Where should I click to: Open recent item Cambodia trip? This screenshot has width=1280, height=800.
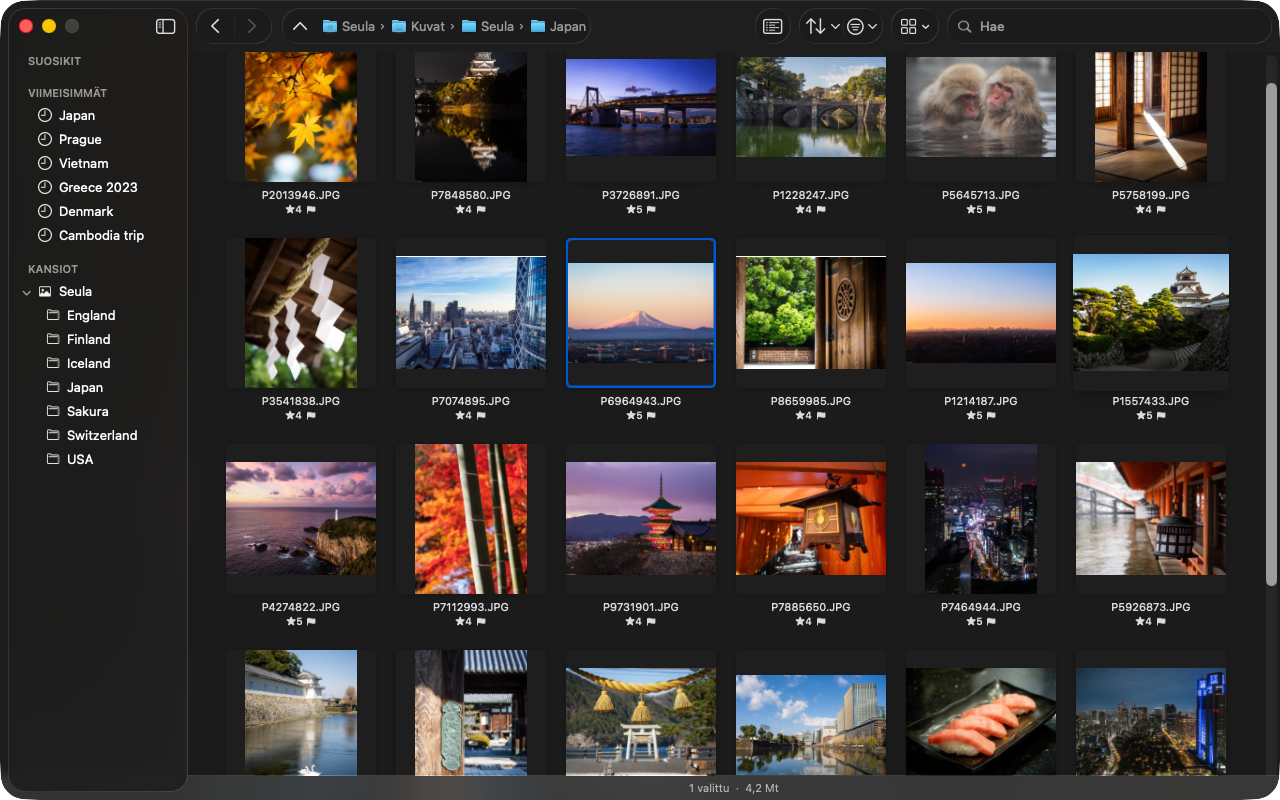pos(101,235)
